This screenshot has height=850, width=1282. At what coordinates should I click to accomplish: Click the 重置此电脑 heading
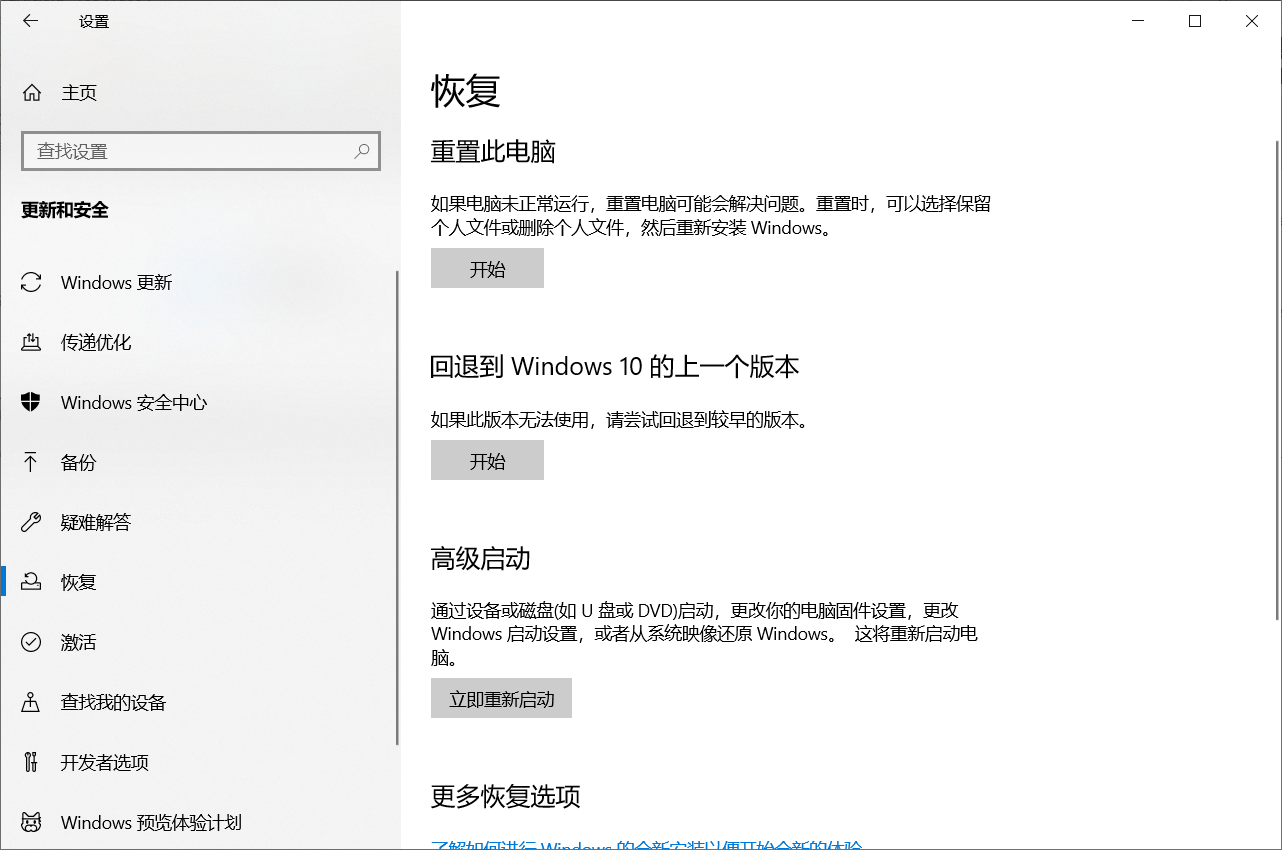pyautogui.click(x=493, y=152)
